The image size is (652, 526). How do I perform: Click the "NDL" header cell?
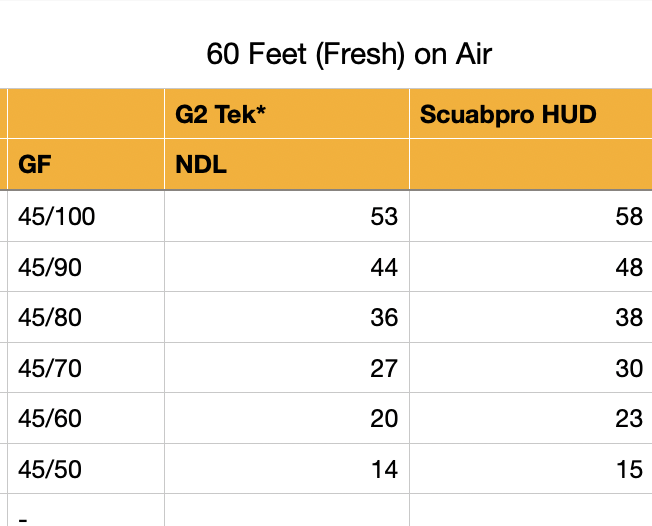[286, 164]
